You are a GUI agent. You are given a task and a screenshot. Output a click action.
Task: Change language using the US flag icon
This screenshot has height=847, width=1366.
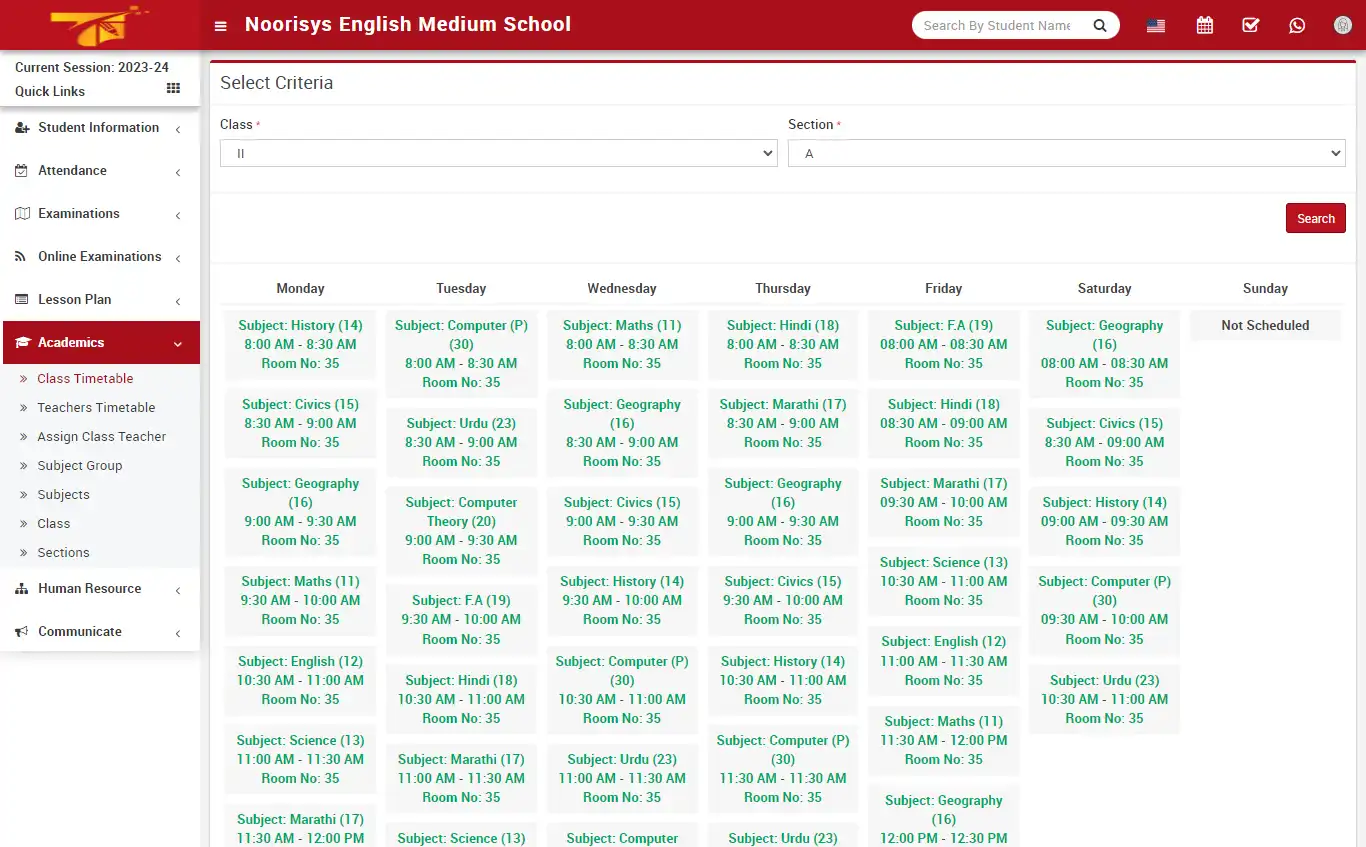point(1155,25)
